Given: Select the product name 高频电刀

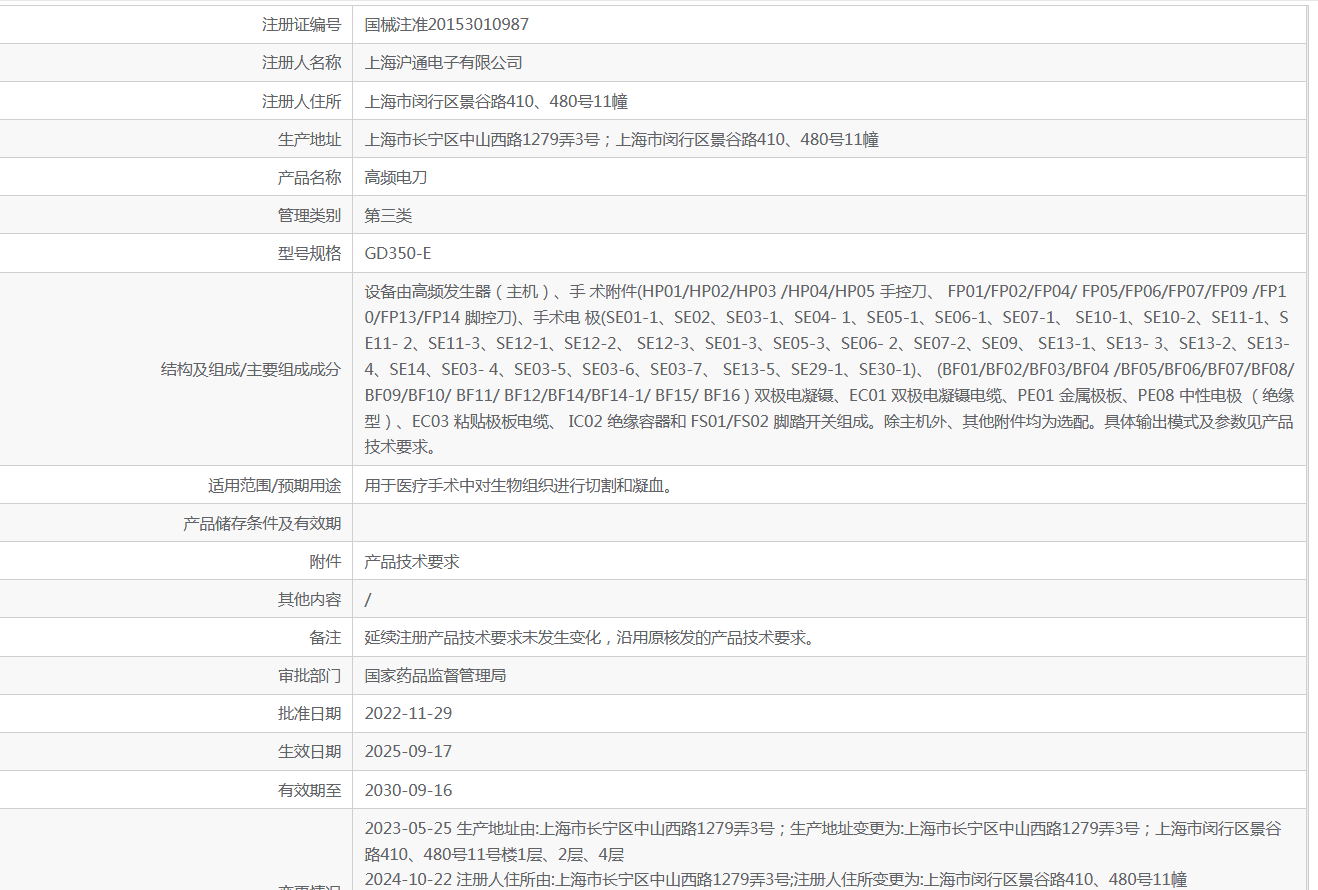Looking at the screenshot, I should point(396,177).
